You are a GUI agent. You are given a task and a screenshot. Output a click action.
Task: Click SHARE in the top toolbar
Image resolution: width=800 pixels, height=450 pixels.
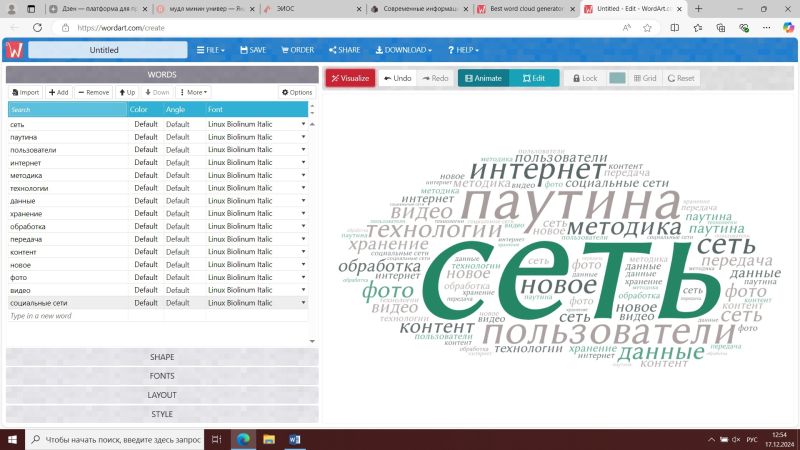(344, 49)
